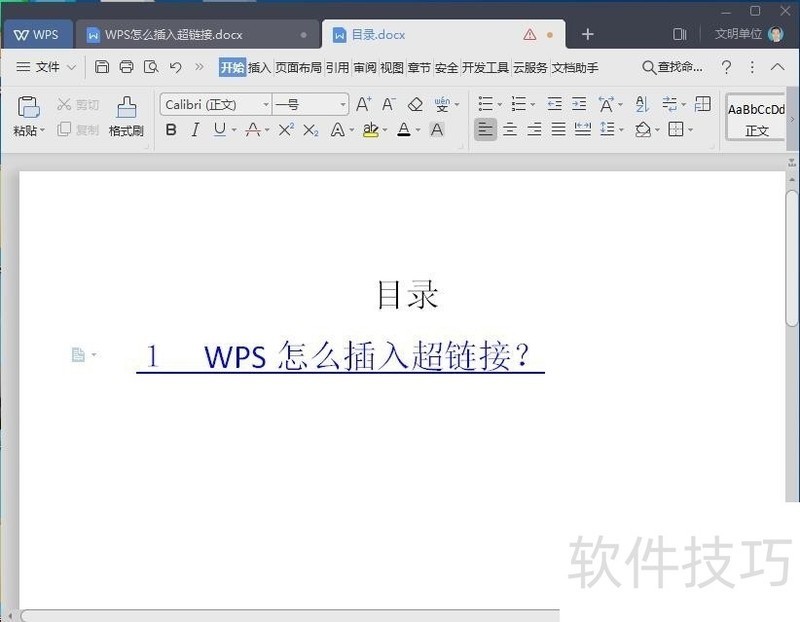800x622 pixels.
Task: Apply superscript formatting
Action: [287, 130]
